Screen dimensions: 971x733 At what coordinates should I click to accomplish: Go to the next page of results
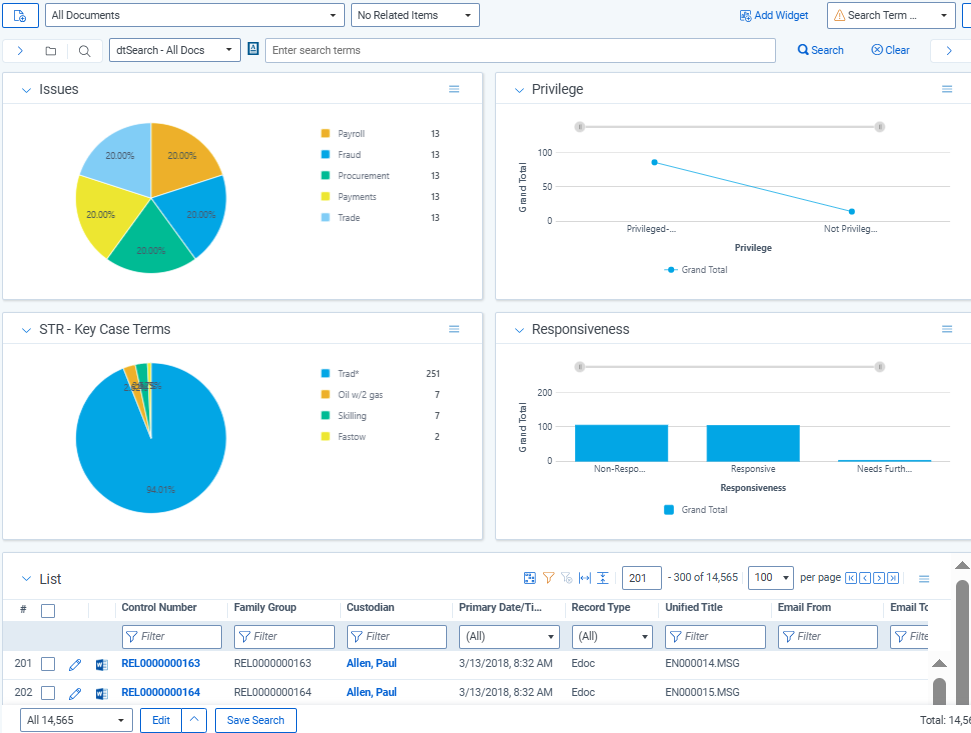point(879,578)
